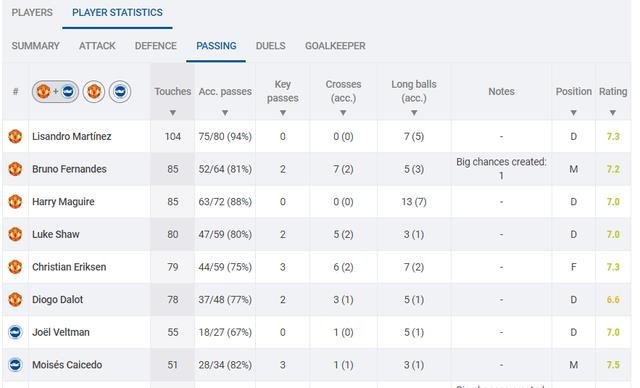Viewport: 640px width, 388px height.
Task: Click the club crest beside Christian Eriksen
Action: click(15, 267)
